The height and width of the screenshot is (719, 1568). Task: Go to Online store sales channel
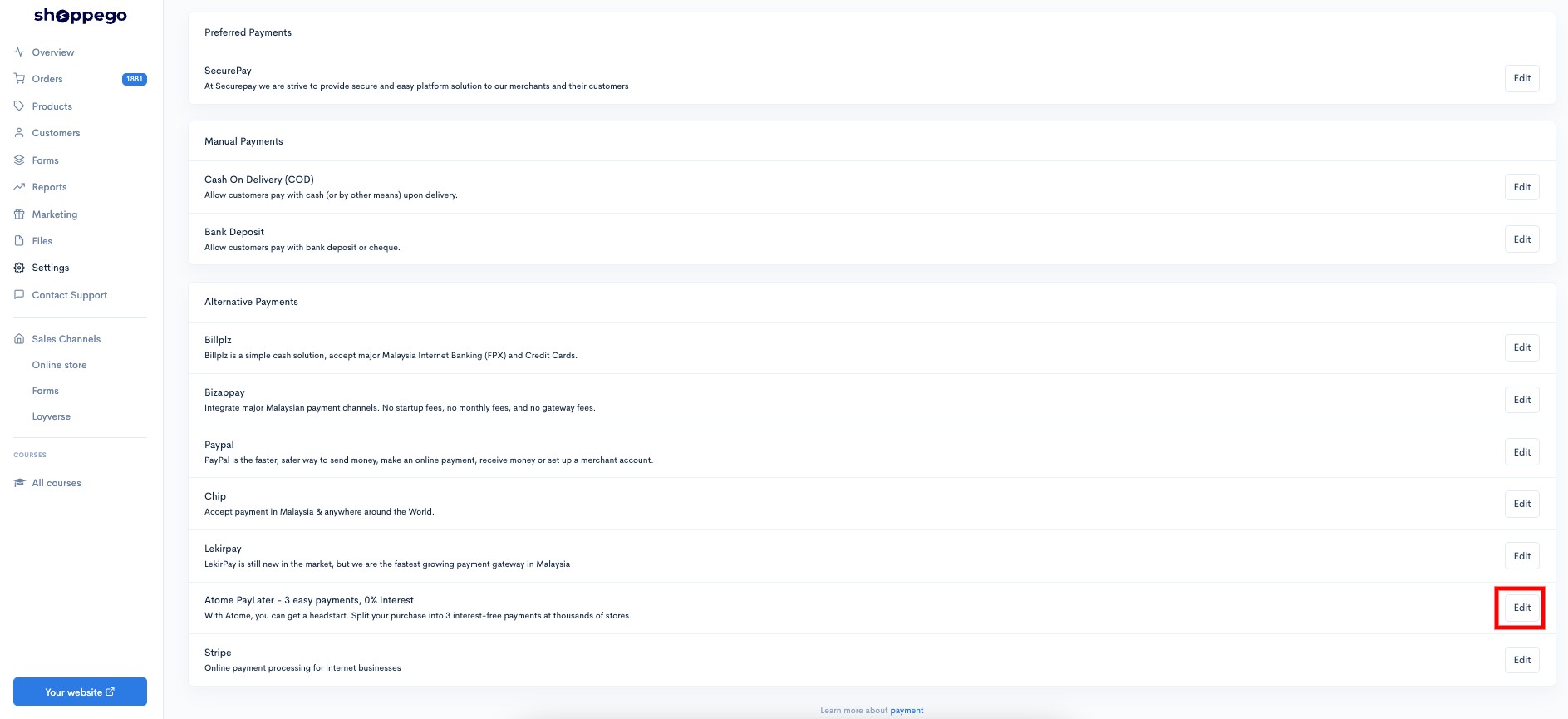[59, 365]
